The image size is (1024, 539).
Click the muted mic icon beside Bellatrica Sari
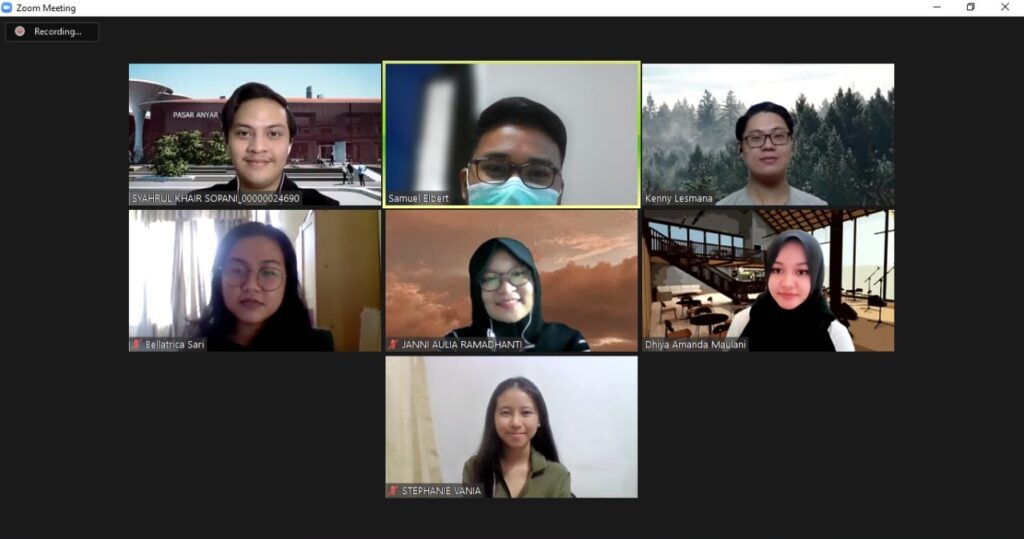136,344
